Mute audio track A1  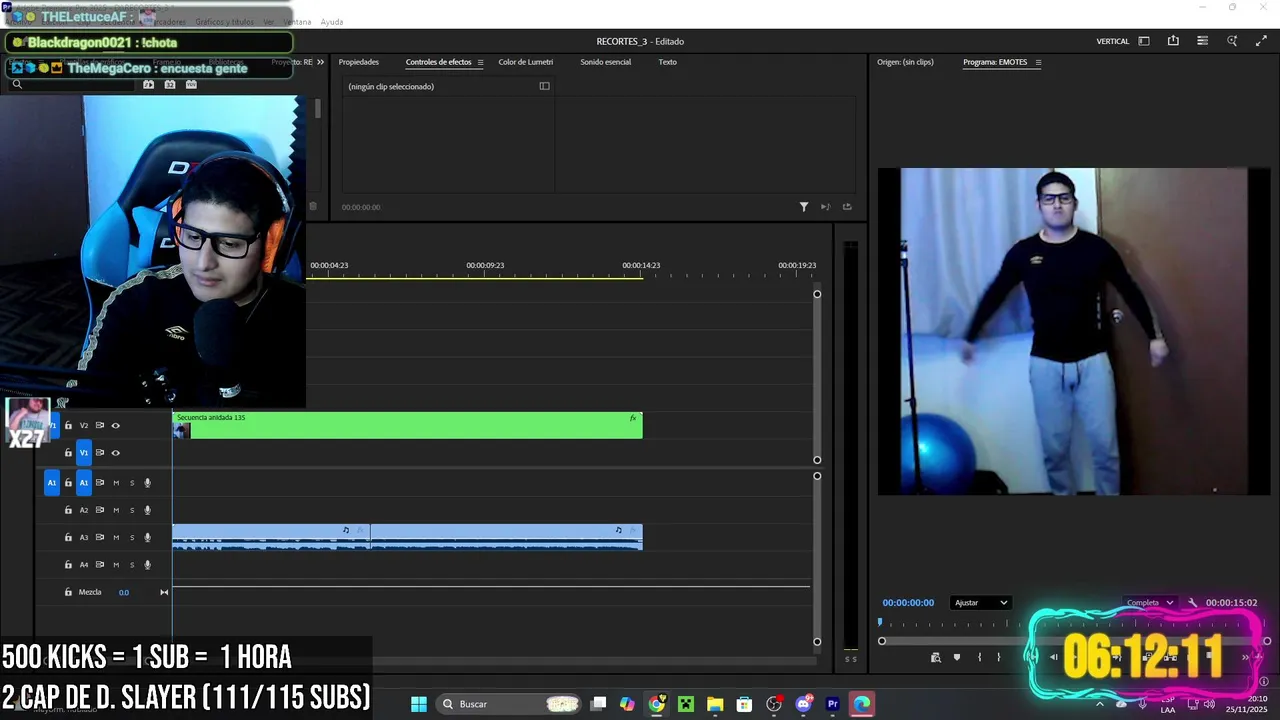116,483
